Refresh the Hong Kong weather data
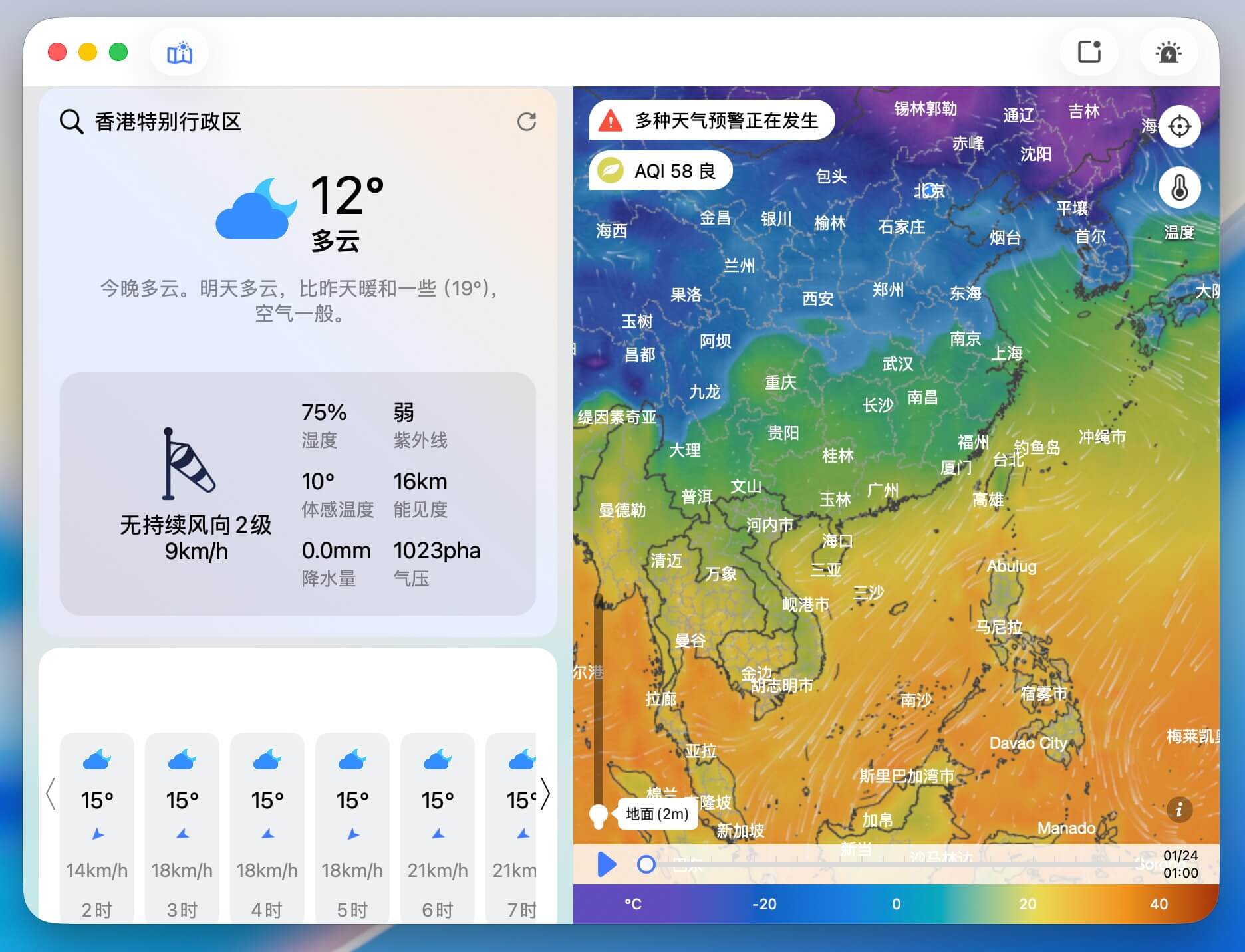The width and height of the screenshot is (1245, 952). pos(527,122)
